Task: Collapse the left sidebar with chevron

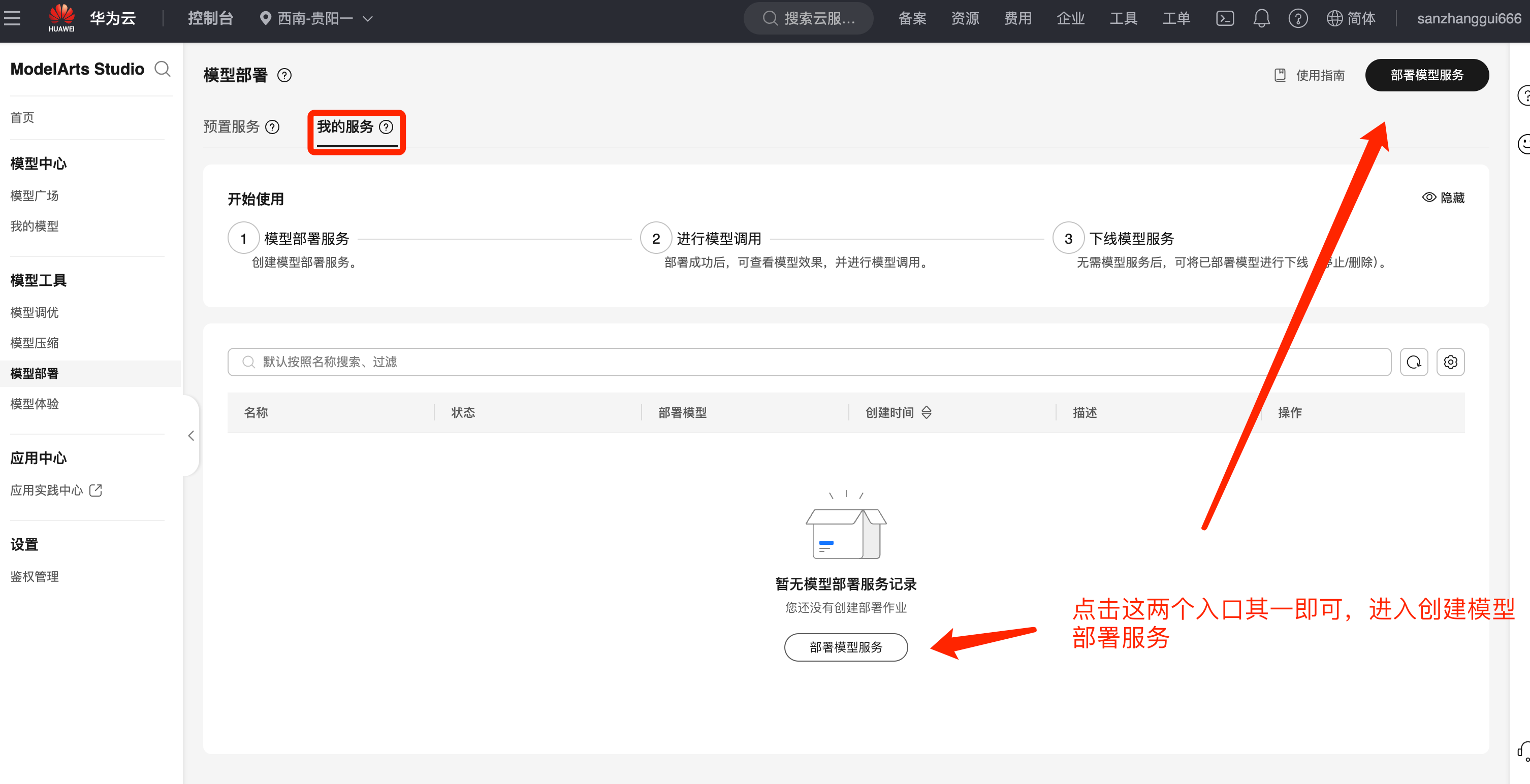Action: pos(190,435)
